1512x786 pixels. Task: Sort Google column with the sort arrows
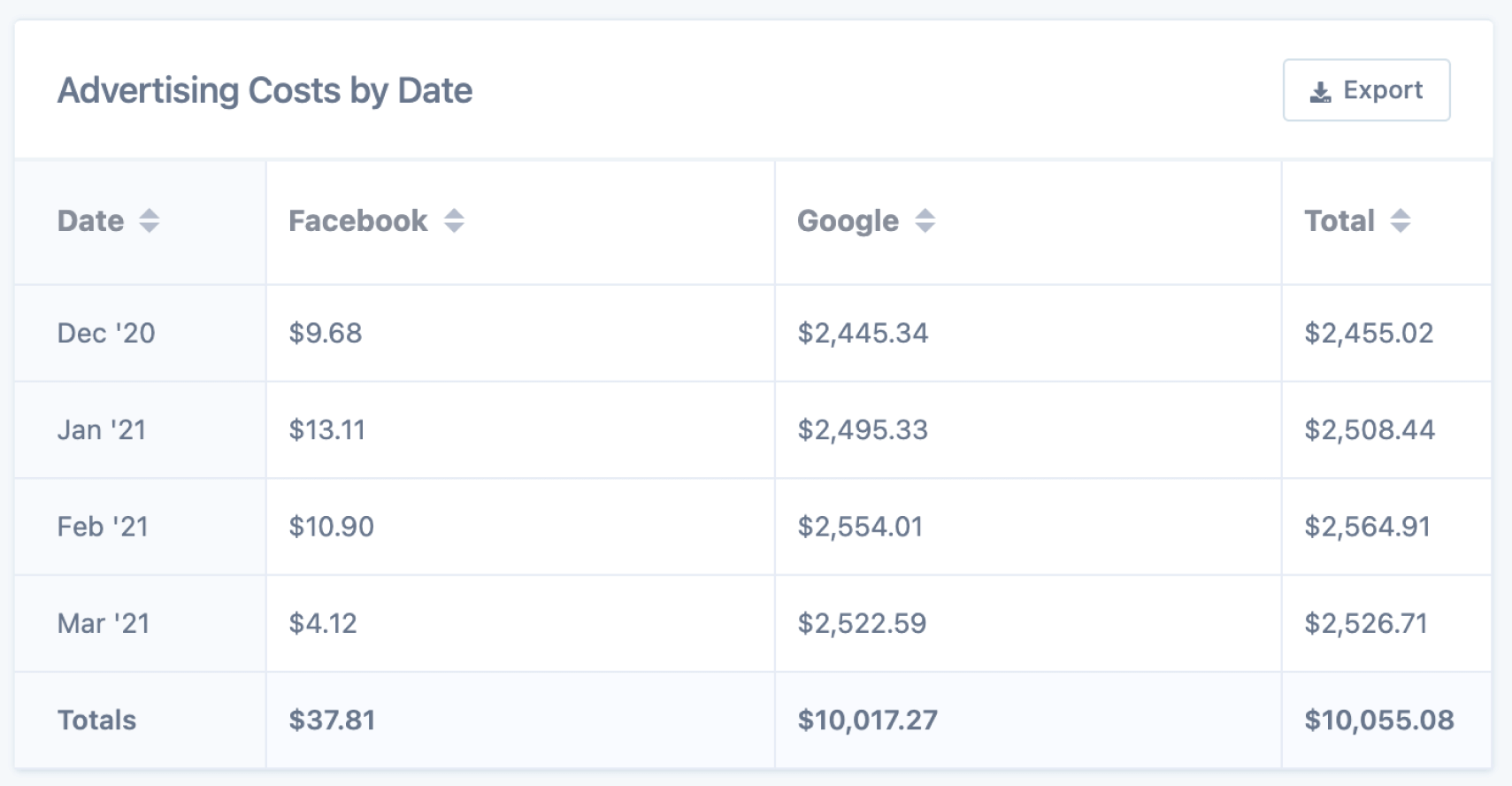(925, 220)
